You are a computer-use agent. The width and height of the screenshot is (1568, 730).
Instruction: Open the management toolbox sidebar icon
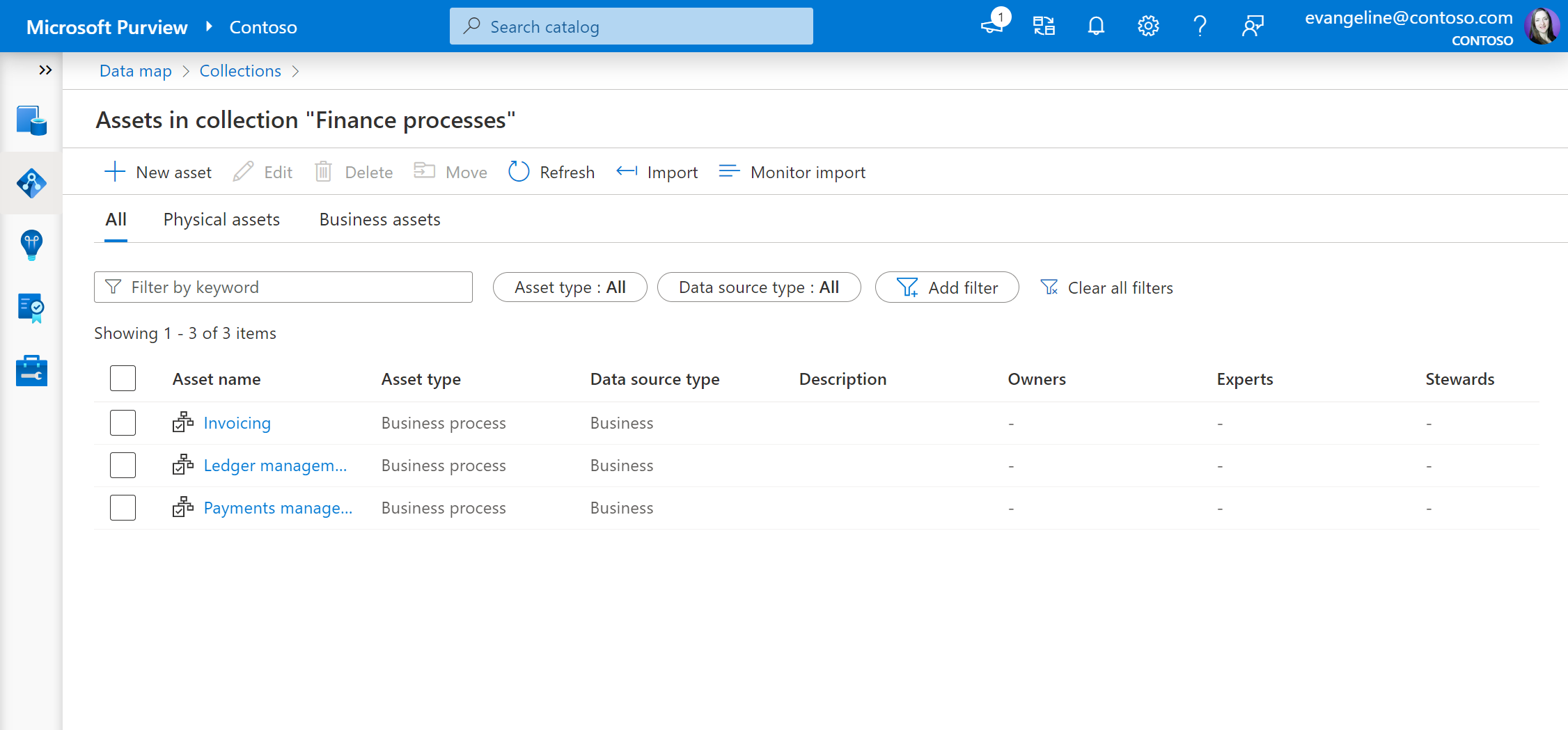[31, 371]
